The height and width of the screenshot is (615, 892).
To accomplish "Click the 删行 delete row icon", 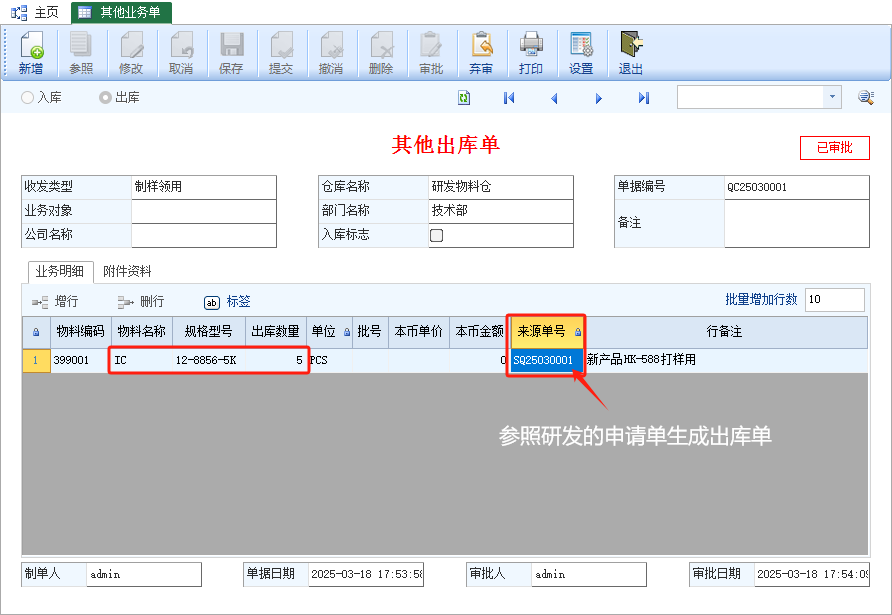I will tap(126, 302).
